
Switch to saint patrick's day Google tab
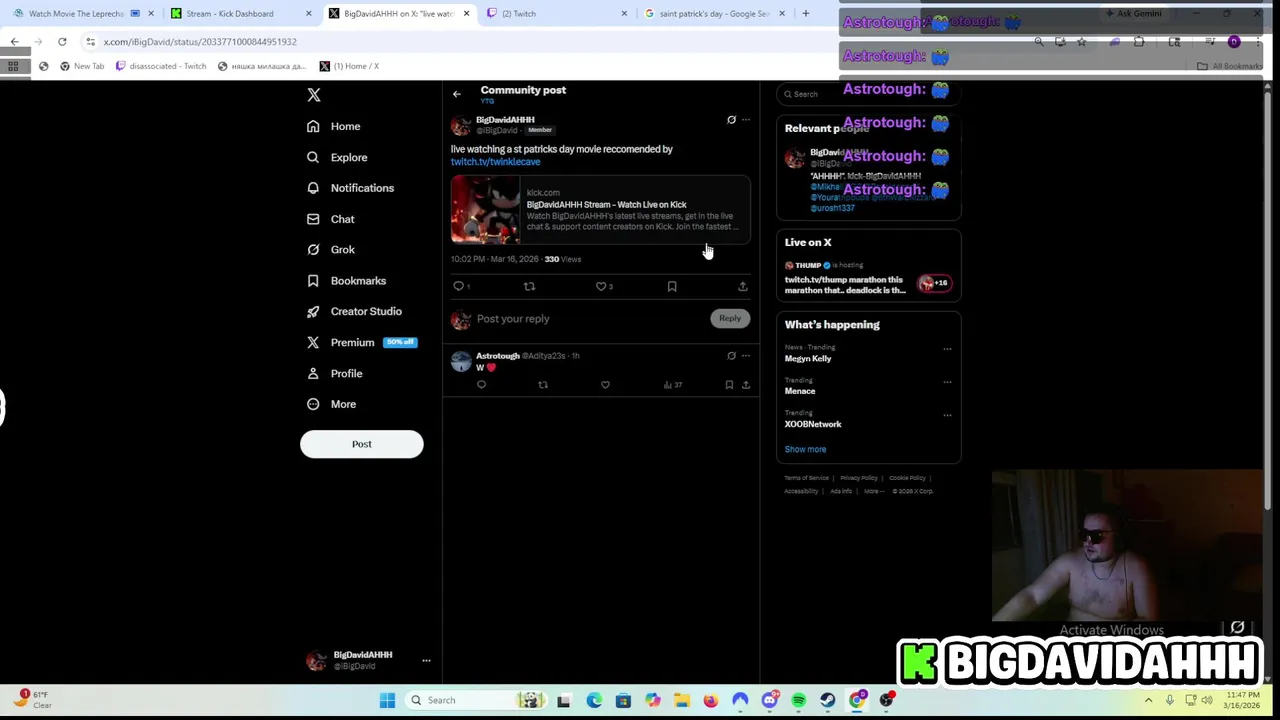[x=714, y=14]
